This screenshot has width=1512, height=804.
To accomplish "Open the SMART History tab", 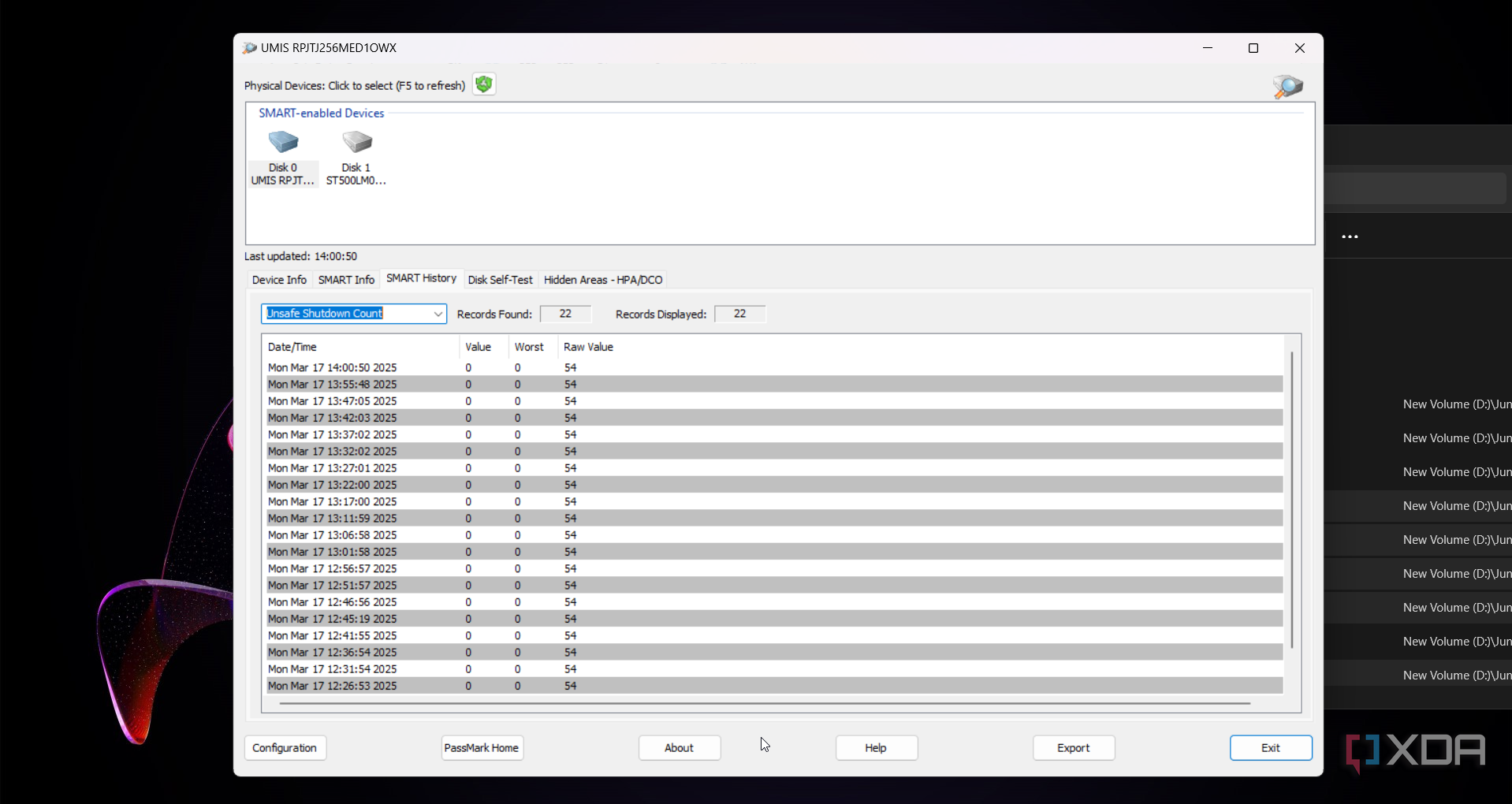I will coord(421,278).
